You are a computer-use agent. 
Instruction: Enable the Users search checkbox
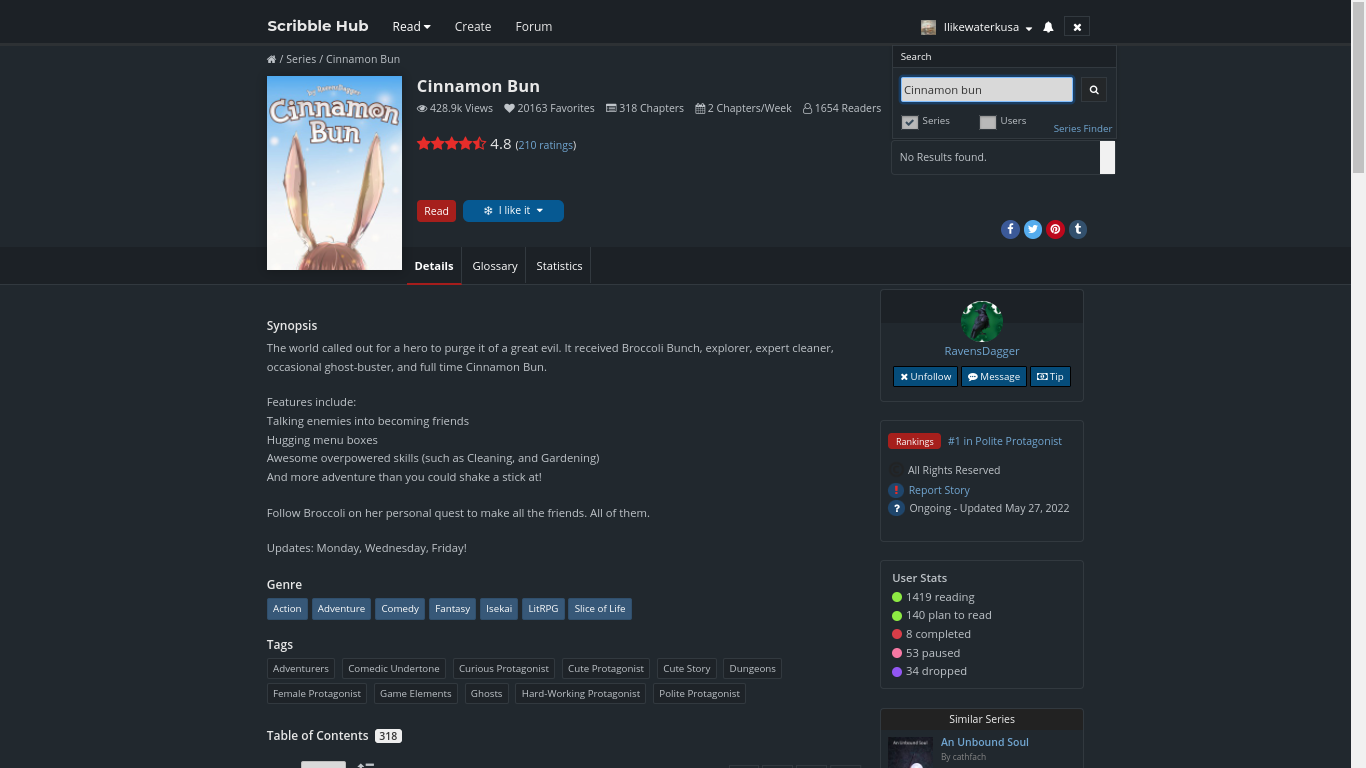[988, 122]
